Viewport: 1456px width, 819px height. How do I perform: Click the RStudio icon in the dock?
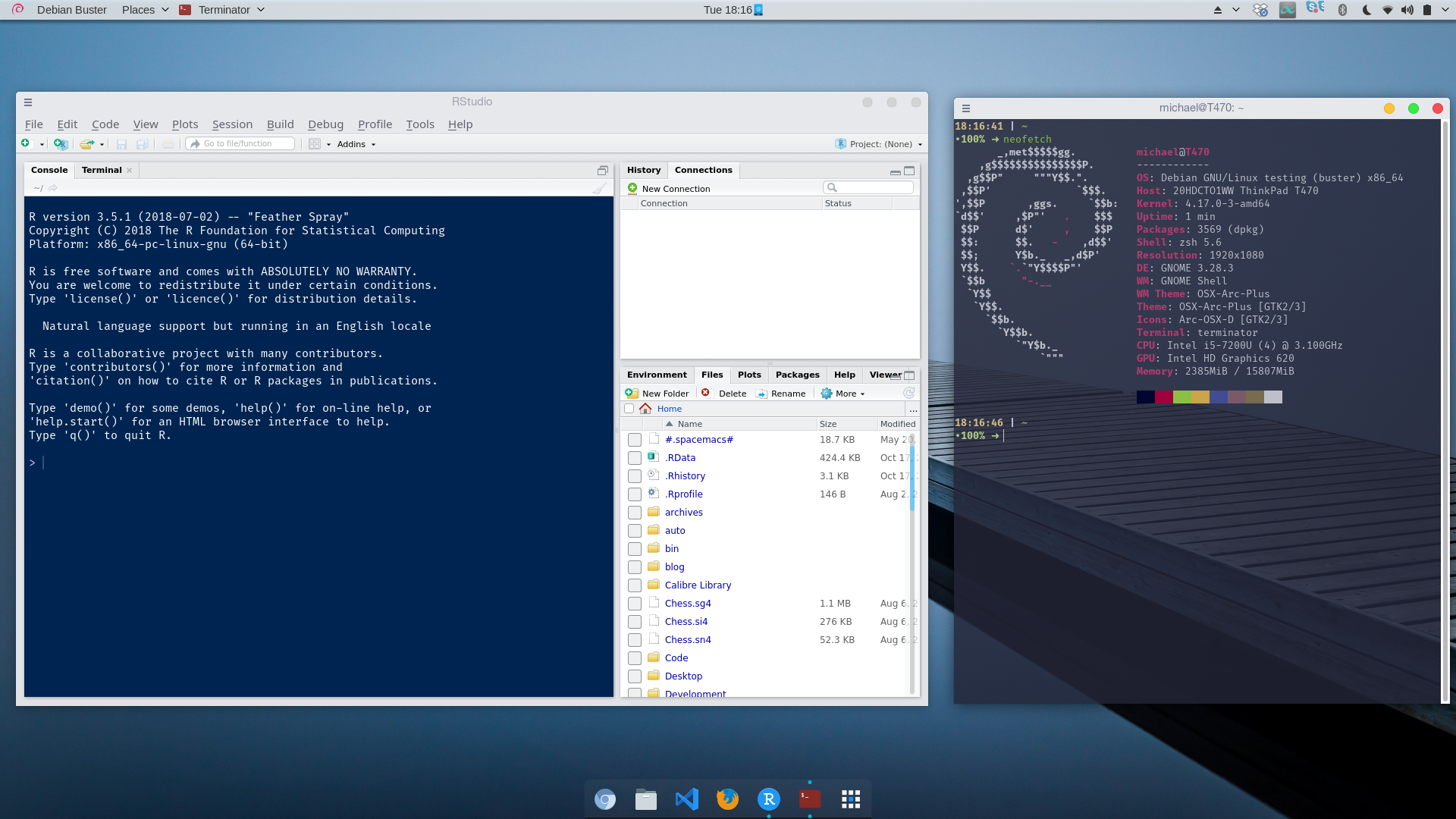(x=769, y=799)
